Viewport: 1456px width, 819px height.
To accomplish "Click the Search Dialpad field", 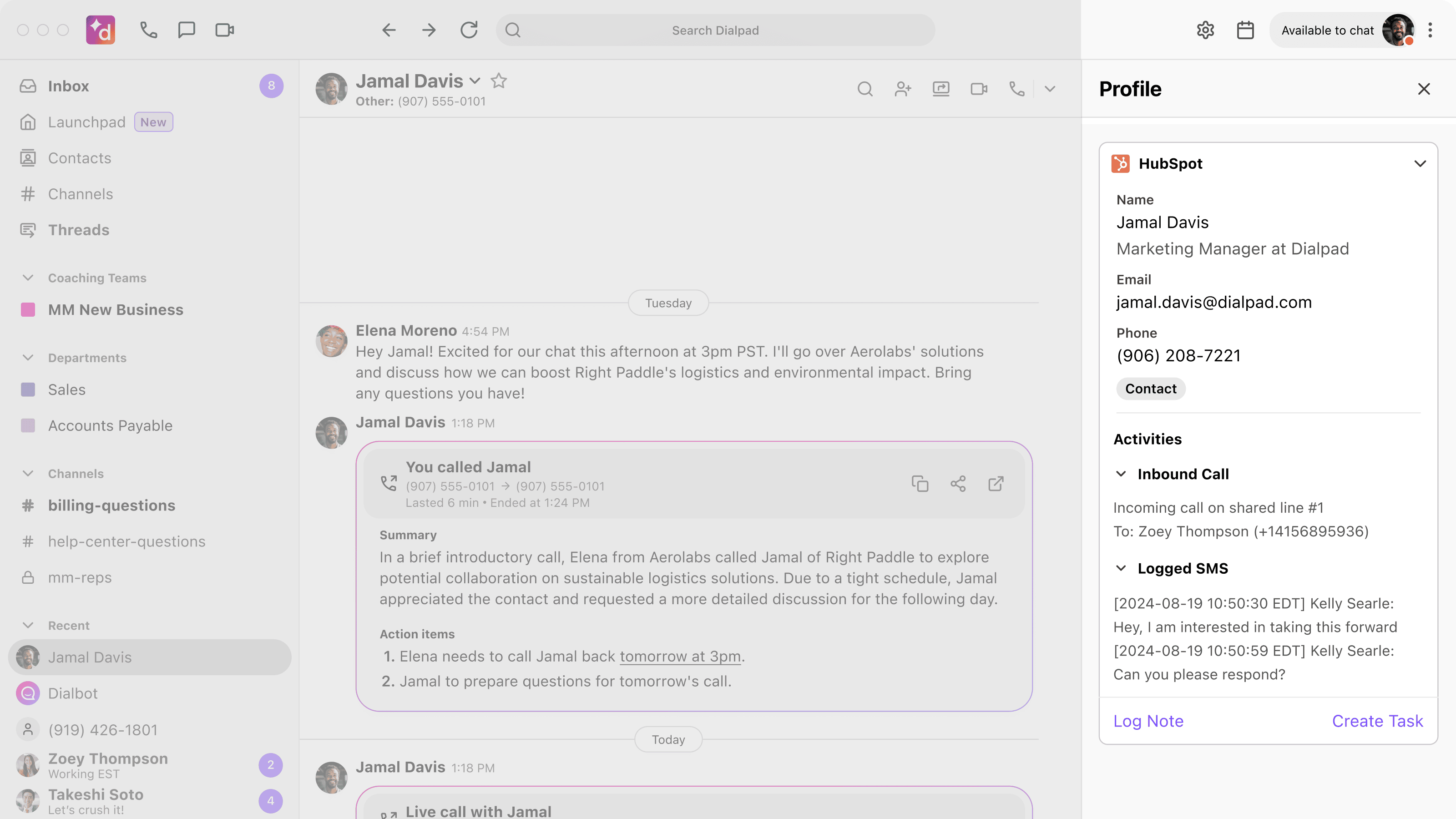I will pyautogui.click(x=714, y=30).
